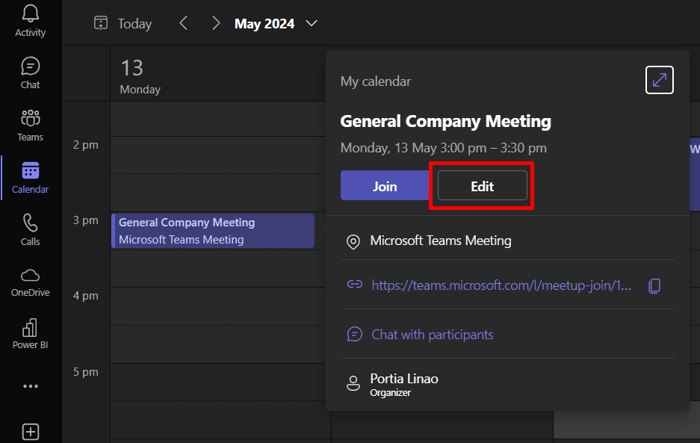The height and width of the screenshot is (443, 700).
Task: Edit the General Company Meeting
Action: point(482,186)
